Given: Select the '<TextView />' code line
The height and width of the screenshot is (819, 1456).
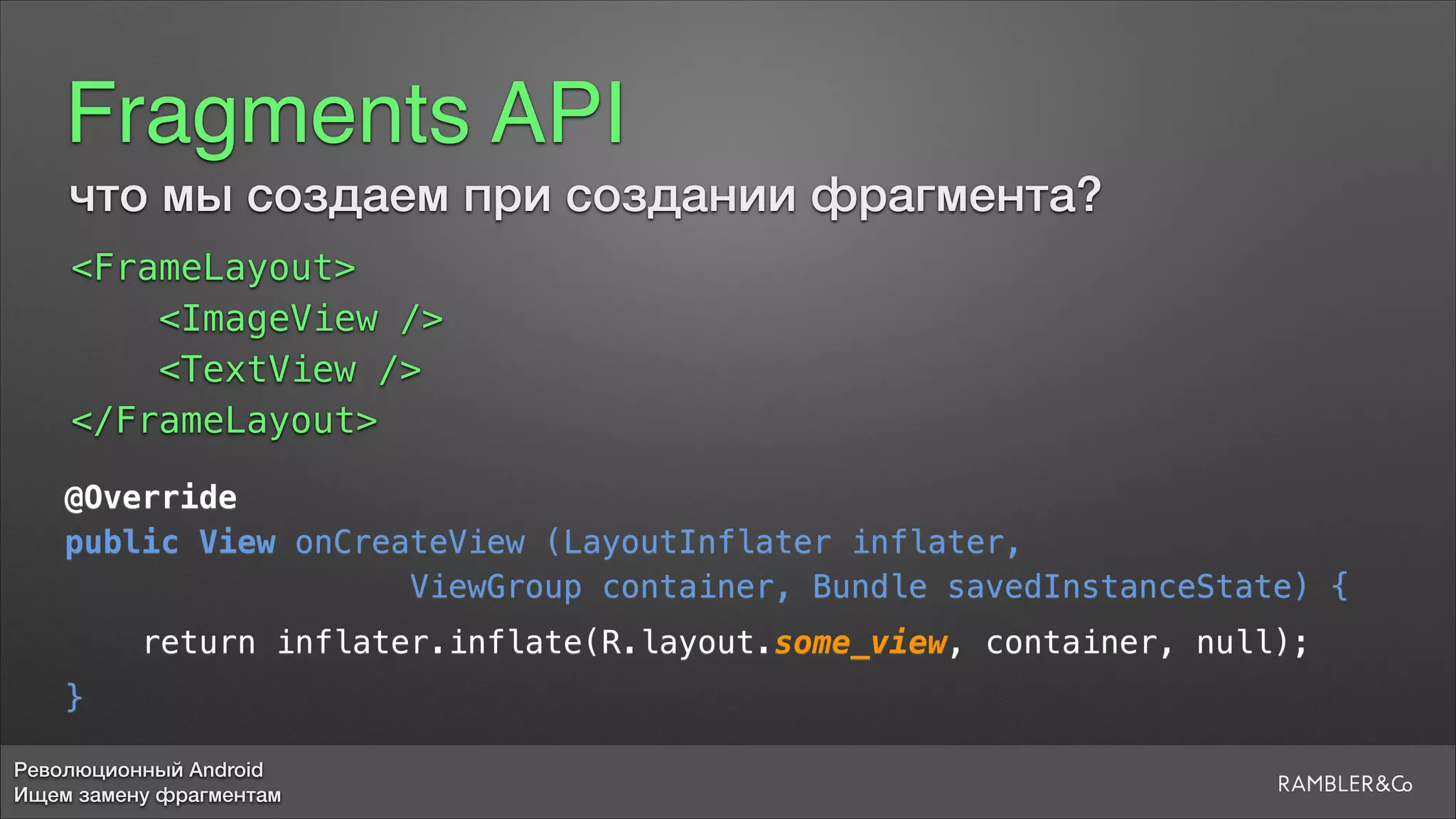Looking at the screenshot, I should point(290,370).
